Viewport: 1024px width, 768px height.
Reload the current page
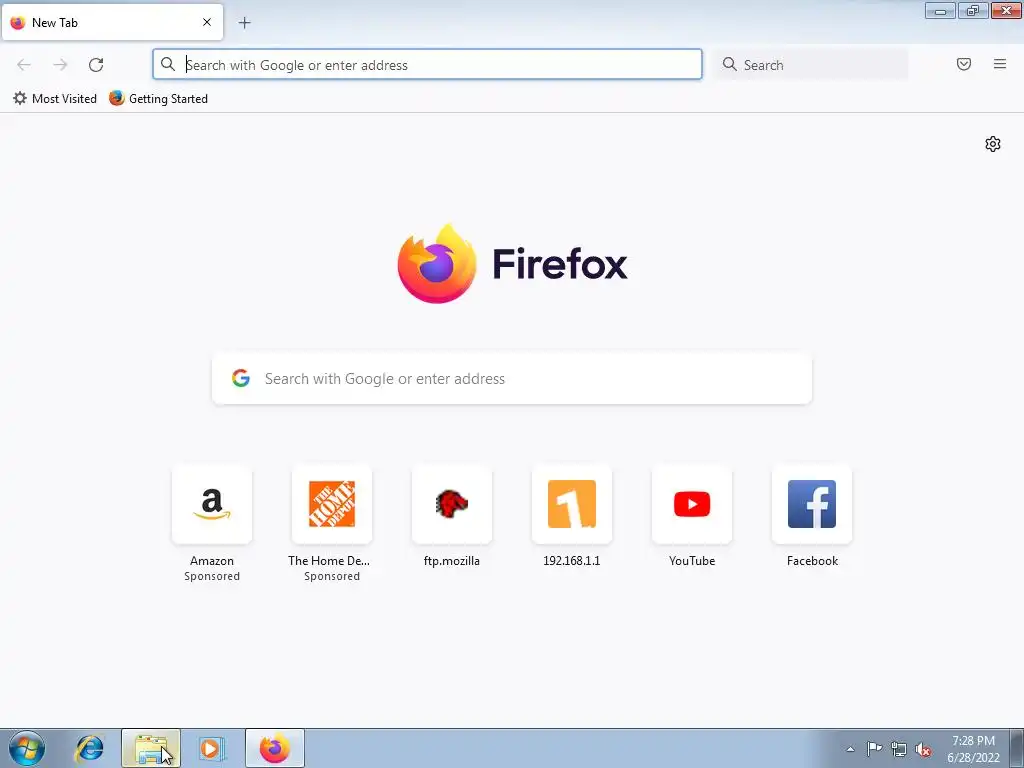96,65
